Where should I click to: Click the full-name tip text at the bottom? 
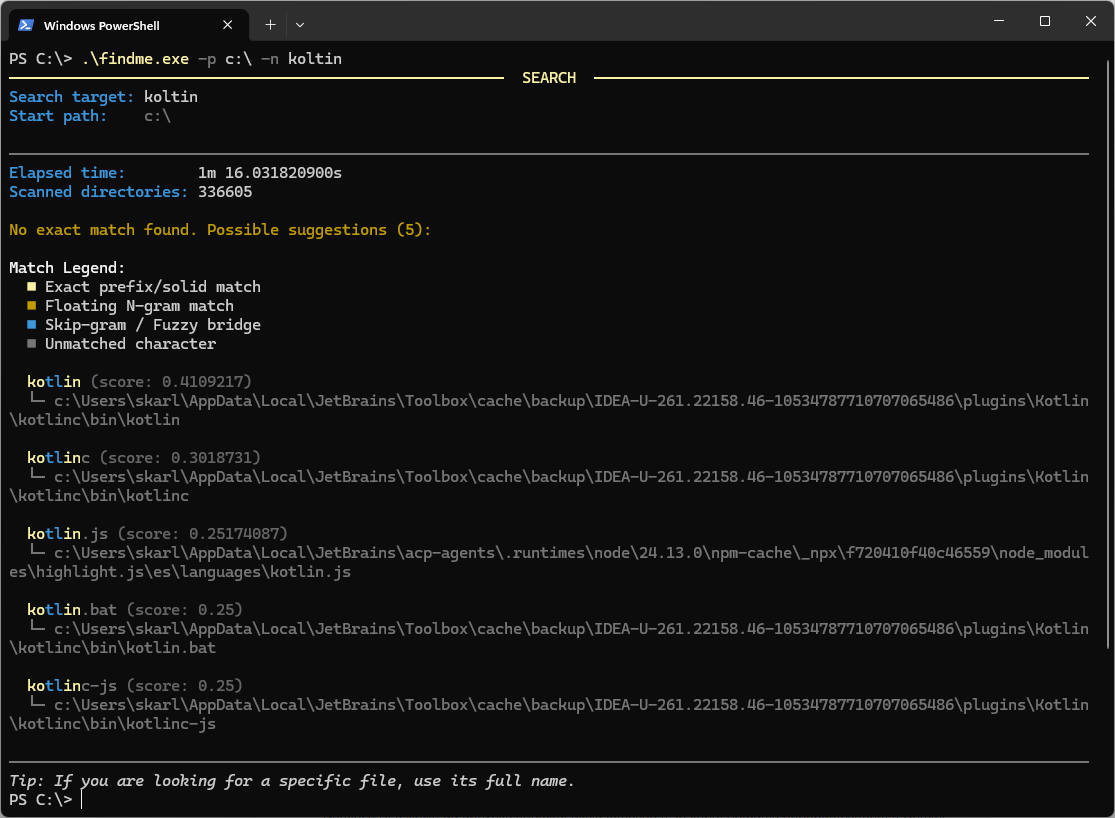pos(290,780)
